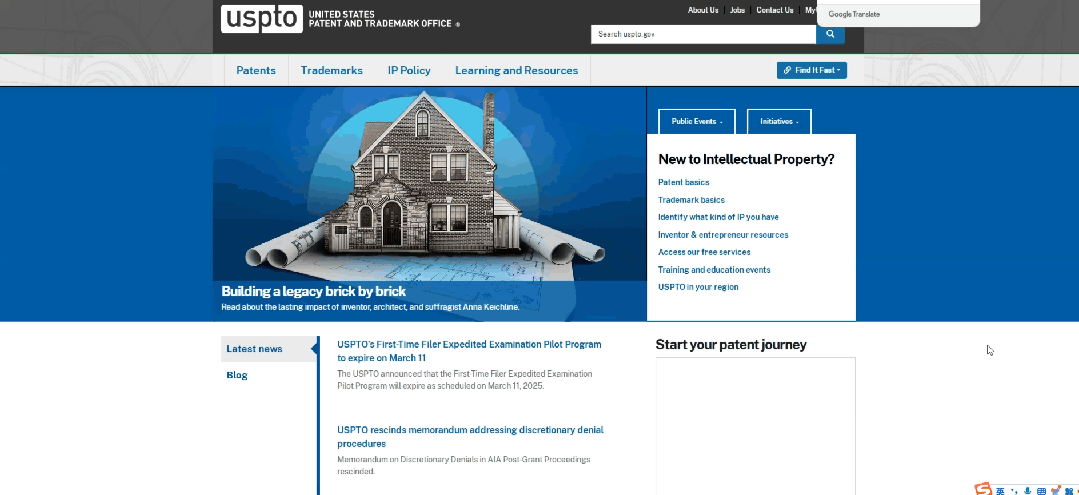Image resolution: width=1079 pixels, height=495 pixels.
Task: Click Access our free services link
Action: [704, 252]
